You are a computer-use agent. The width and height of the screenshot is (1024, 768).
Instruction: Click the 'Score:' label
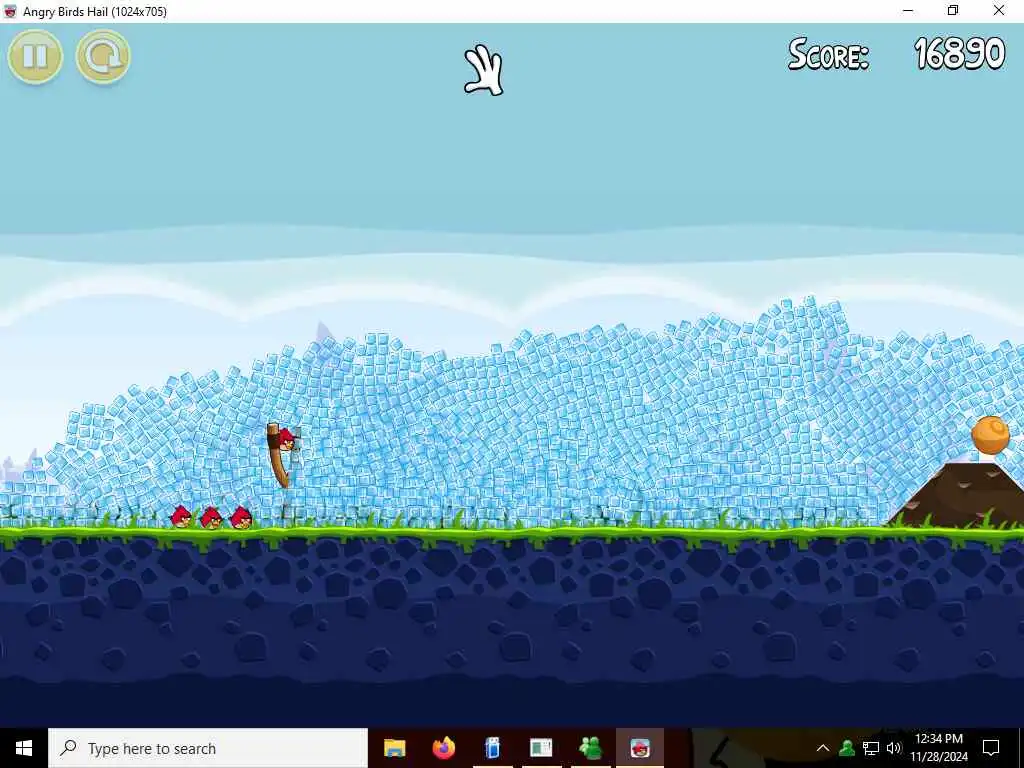828,54
